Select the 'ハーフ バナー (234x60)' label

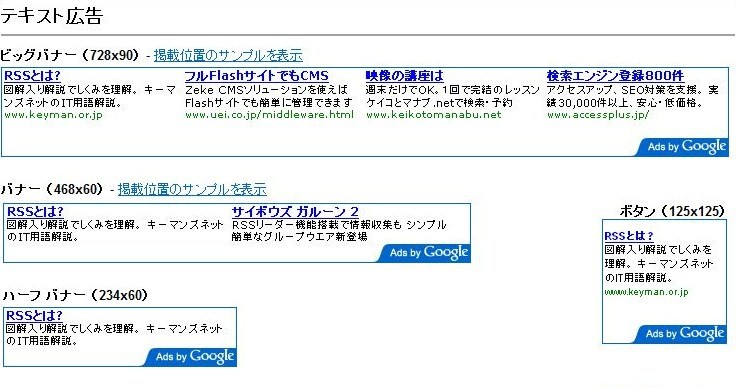tap(75, 296)
